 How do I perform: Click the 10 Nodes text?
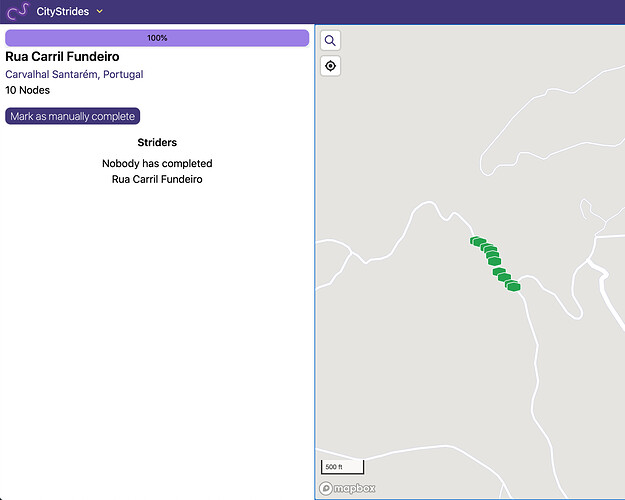point(28,90)
